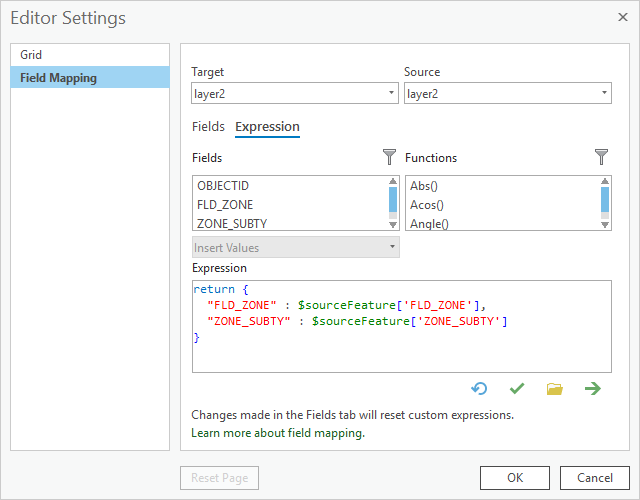Screen dimensions: 640x500
Task: Close the Editor Settings dialog
Action: (x=622, y=17)
